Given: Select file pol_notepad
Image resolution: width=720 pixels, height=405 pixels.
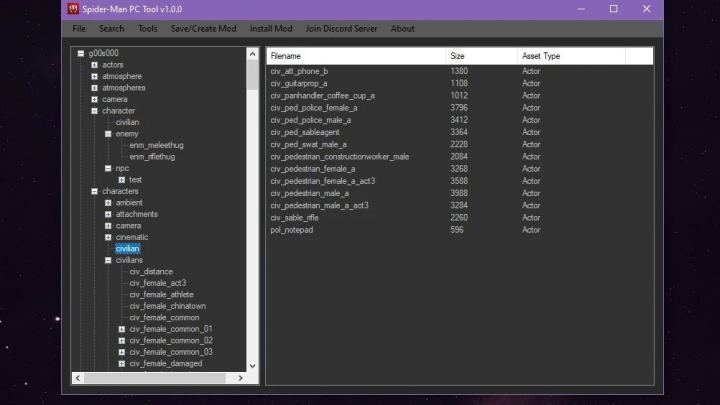Looking at the screenshot, I should (x=292, y=230).
